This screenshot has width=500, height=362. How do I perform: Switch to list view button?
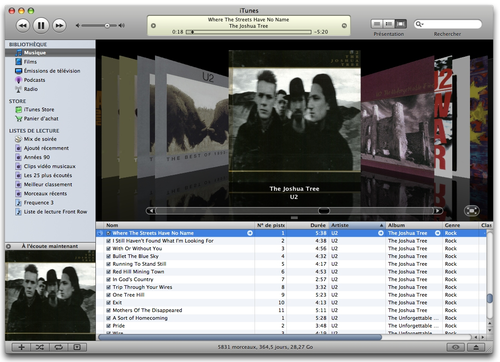coord(377,24)
